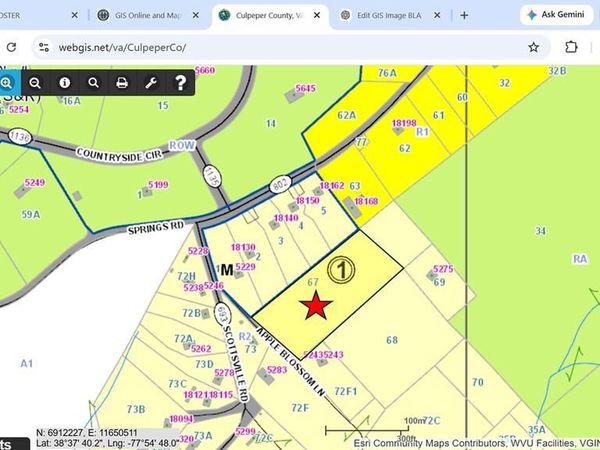
Task: Click the route 1135 road shield
Action: (x=212, y=176)
